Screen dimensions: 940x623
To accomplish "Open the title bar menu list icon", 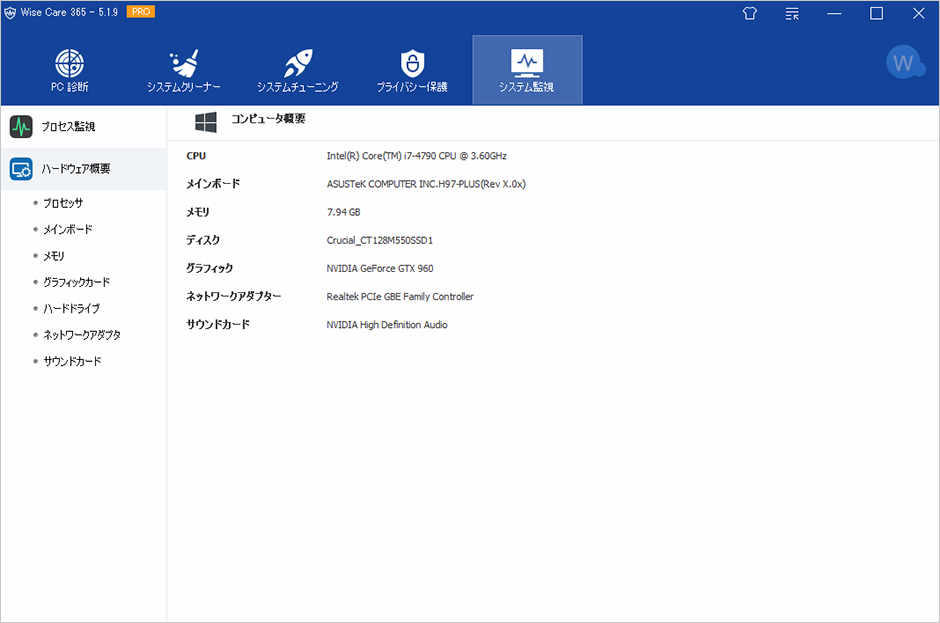I will pyautogui.click(x=792, y=13).
